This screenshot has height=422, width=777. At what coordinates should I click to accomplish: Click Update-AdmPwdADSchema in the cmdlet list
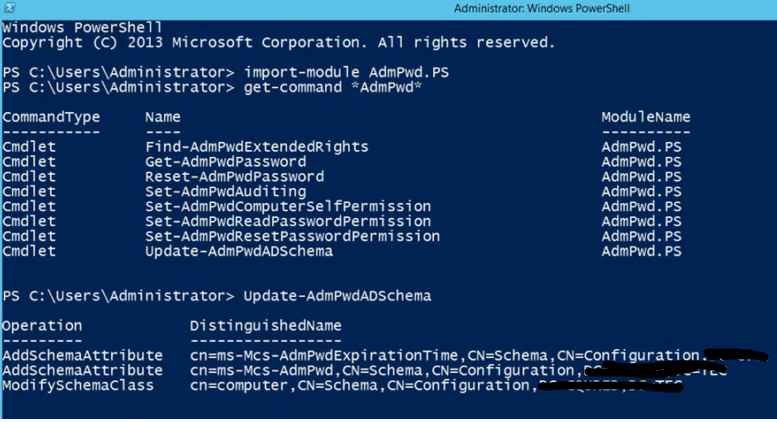[x=238, y=251]
